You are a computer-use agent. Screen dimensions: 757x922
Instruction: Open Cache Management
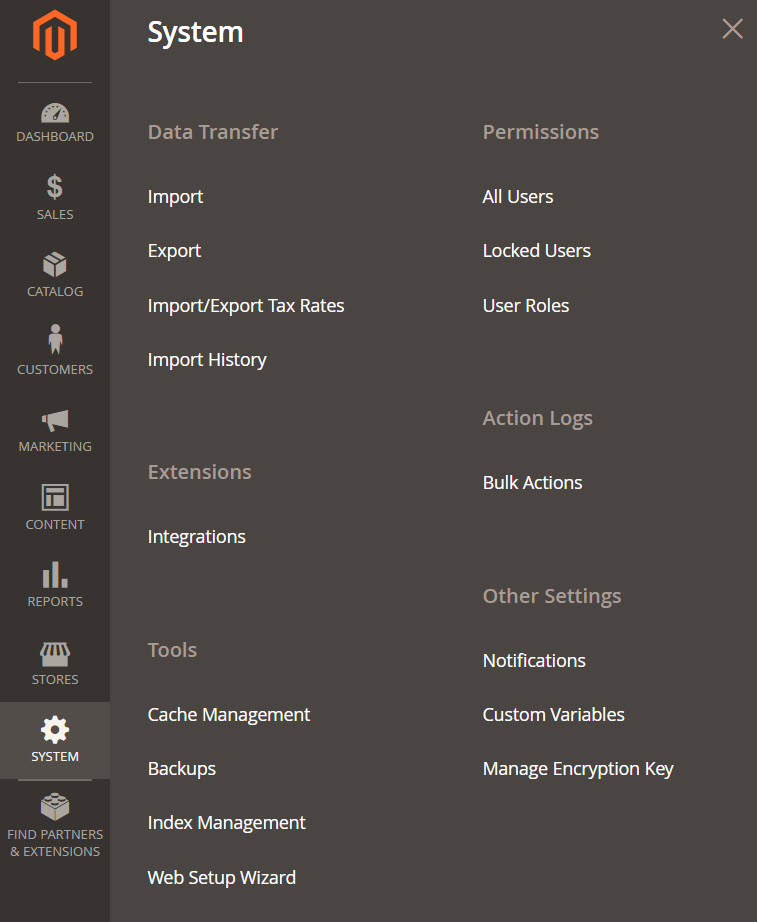tap(229, 714)
